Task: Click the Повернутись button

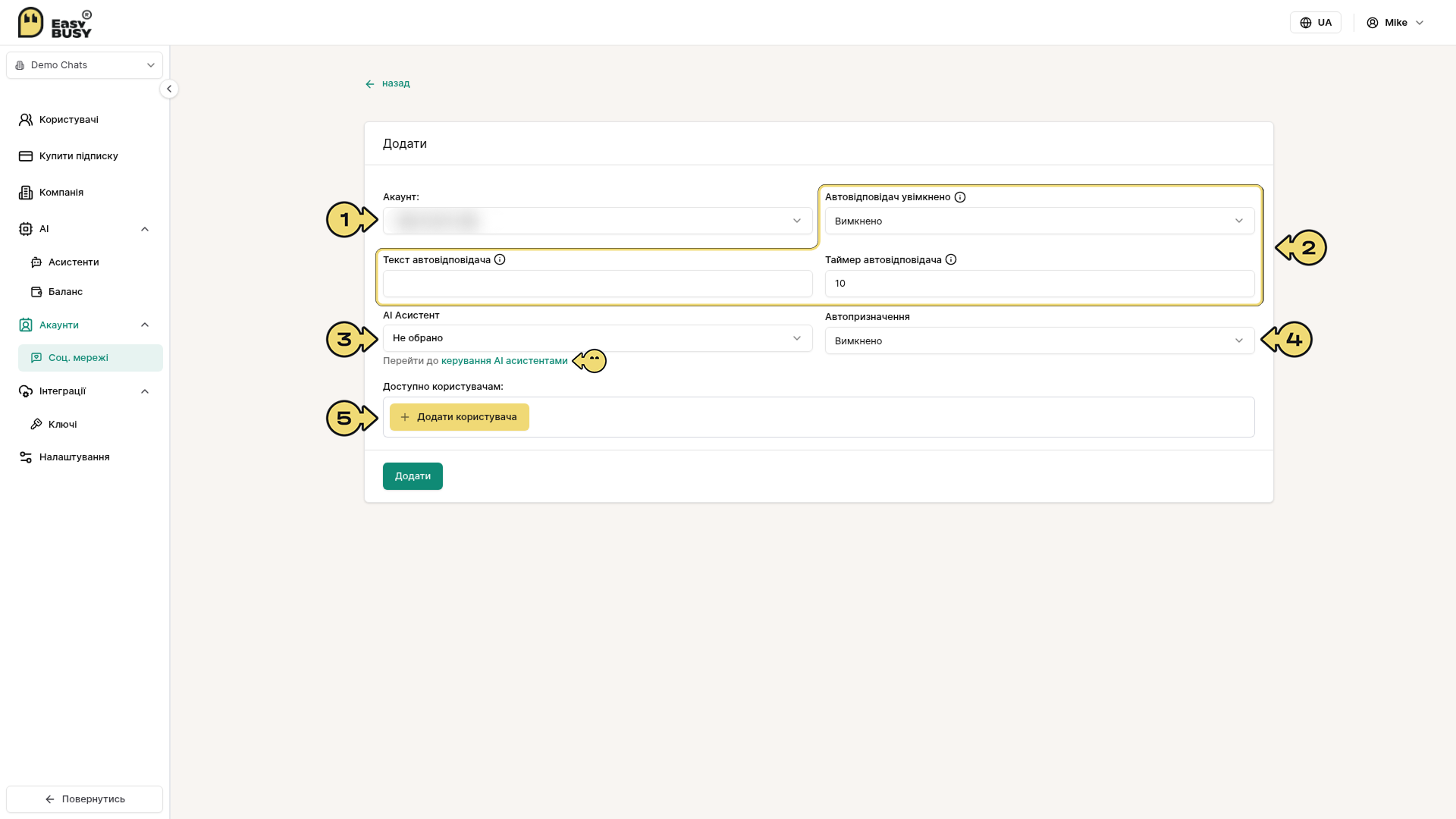Action: click(85, 799)
